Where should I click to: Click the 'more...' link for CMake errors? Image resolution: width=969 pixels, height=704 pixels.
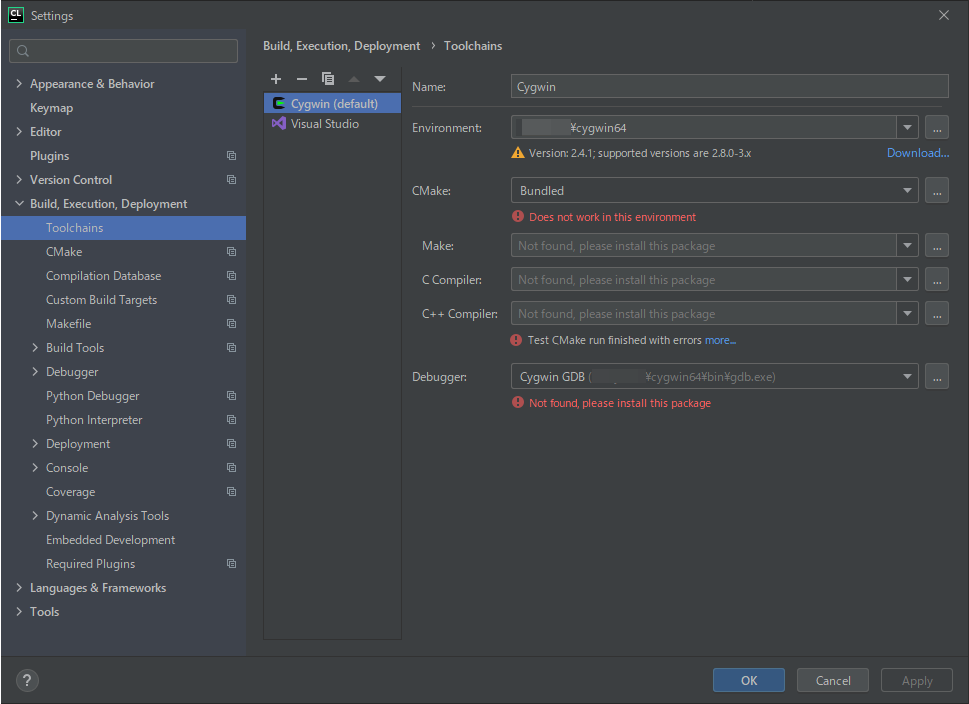click(x=720, y=340)
